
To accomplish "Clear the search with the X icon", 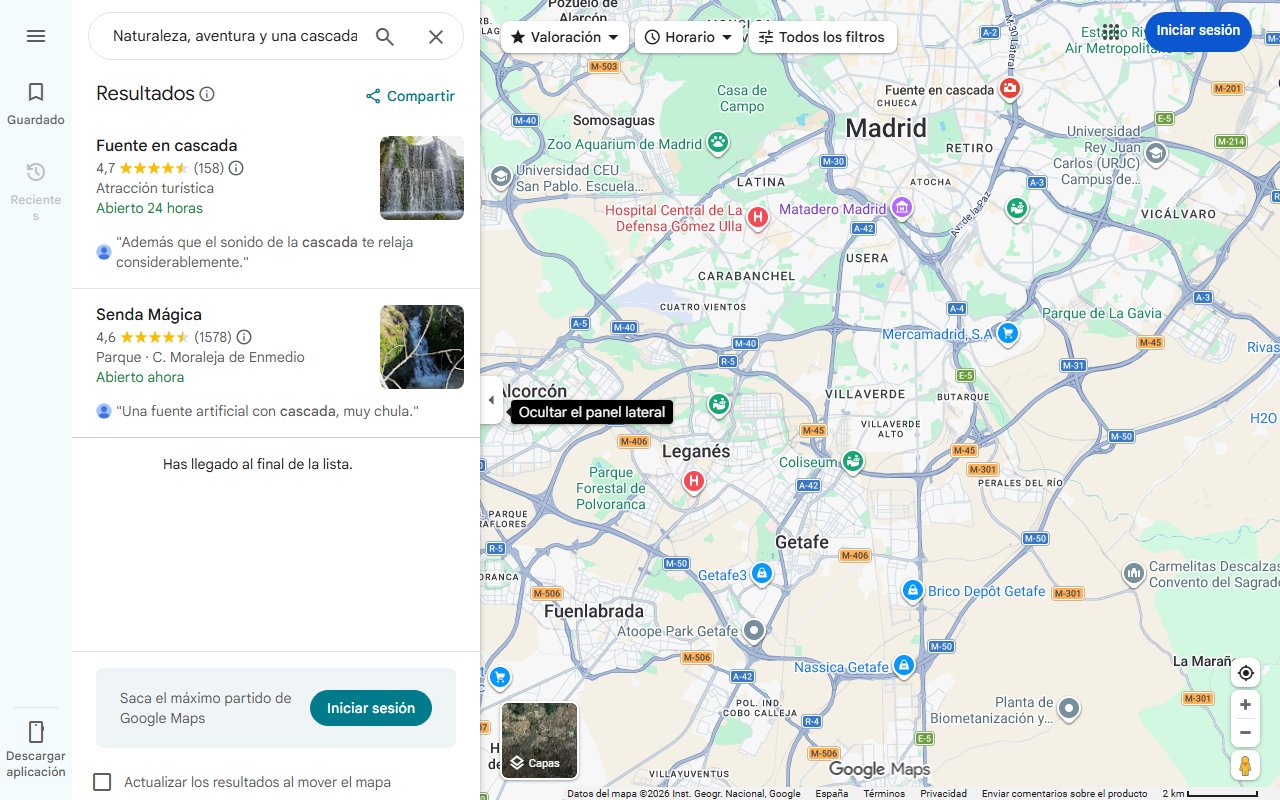I will point(436,36).
